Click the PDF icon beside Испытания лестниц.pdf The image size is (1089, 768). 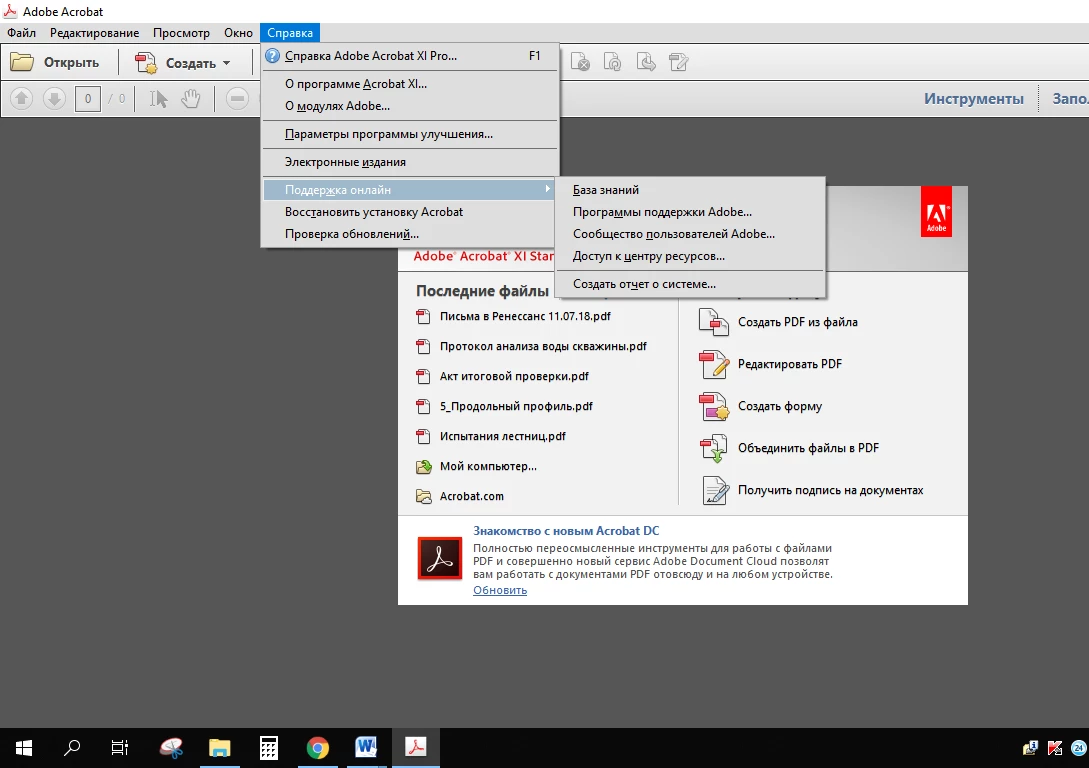(x=423, y=437)
